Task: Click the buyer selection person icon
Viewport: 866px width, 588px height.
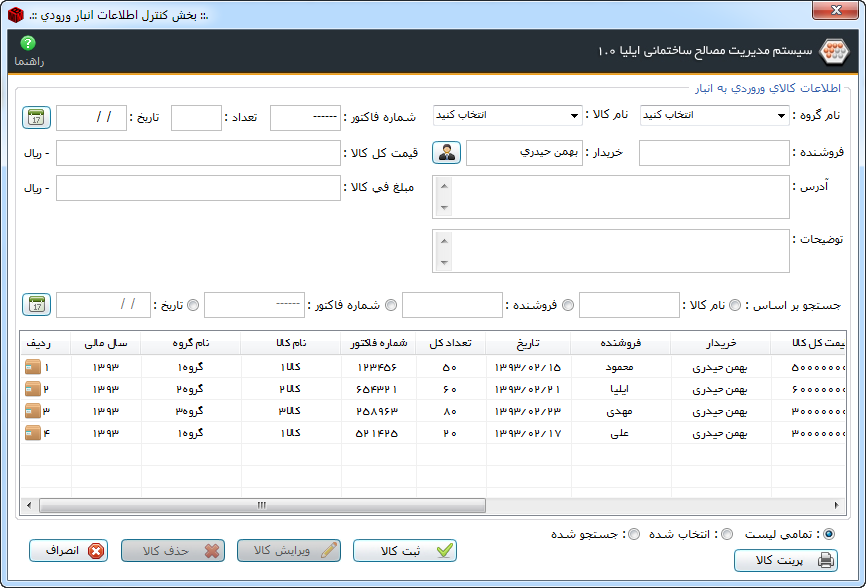Action: pyautogui.click(x=446, y=153)
